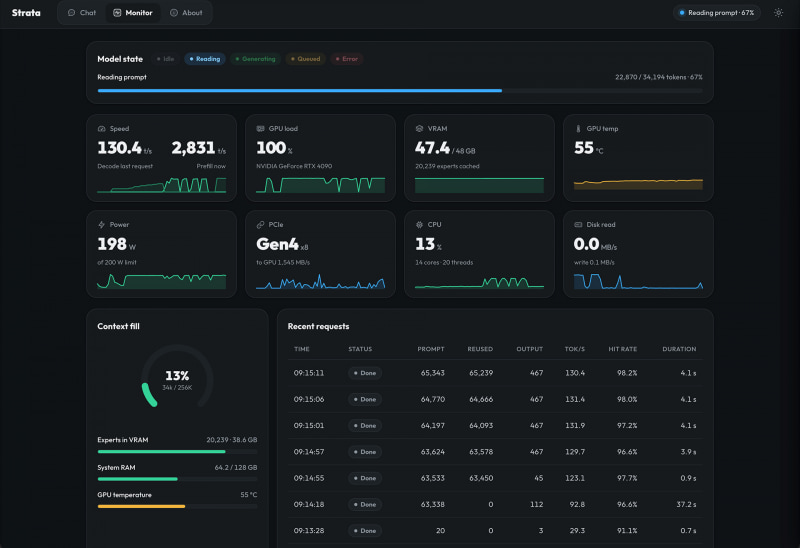This screenshot has height=548, width=800.
Task: Sort by the OUTPUT column header
Action: coord(530,349)
